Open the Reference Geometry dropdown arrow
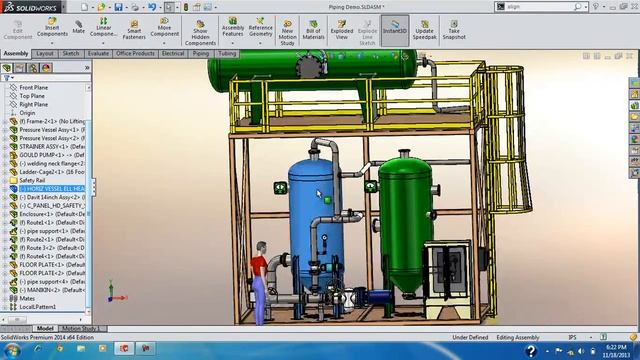The width and height of the screenshot is (640, 360). click(x=260, y=43)
